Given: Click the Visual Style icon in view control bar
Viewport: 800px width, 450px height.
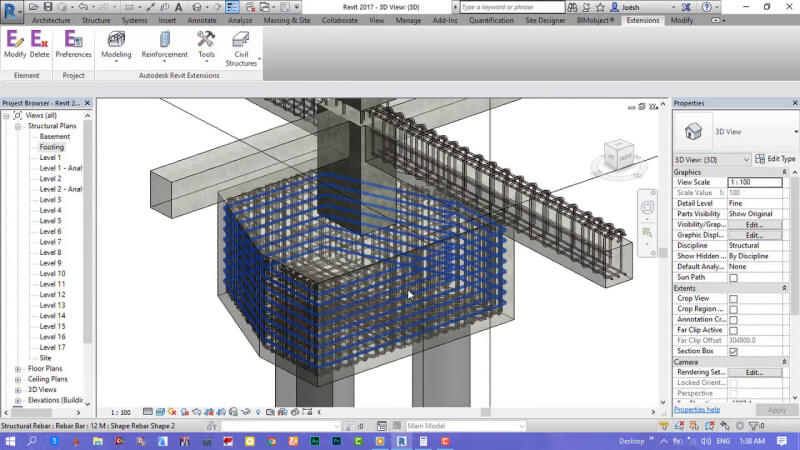Looking at the screenshot, I should pyautogui.click(x=160, y=412).
